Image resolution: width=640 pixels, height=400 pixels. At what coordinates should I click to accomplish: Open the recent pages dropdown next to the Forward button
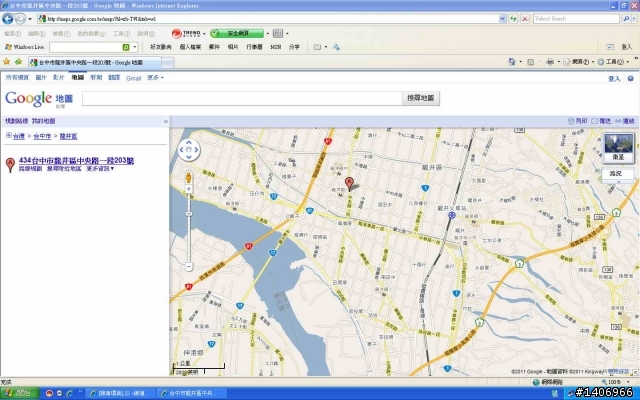[x=30, y=19]
